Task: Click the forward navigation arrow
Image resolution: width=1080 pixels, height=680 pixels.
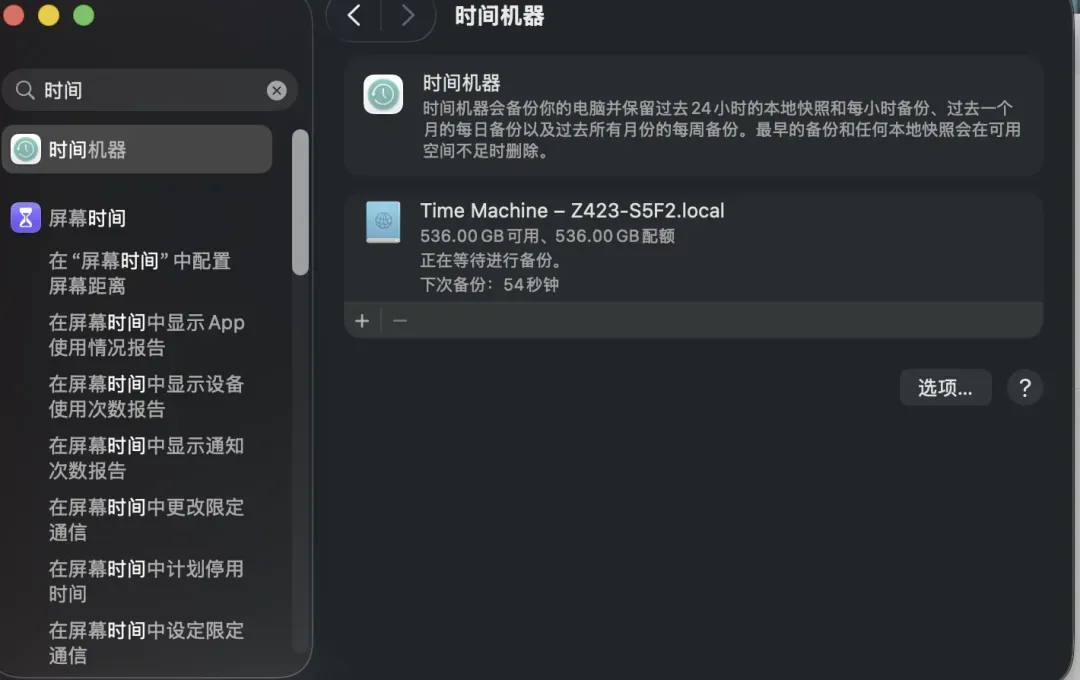Action: click(407, 15)
